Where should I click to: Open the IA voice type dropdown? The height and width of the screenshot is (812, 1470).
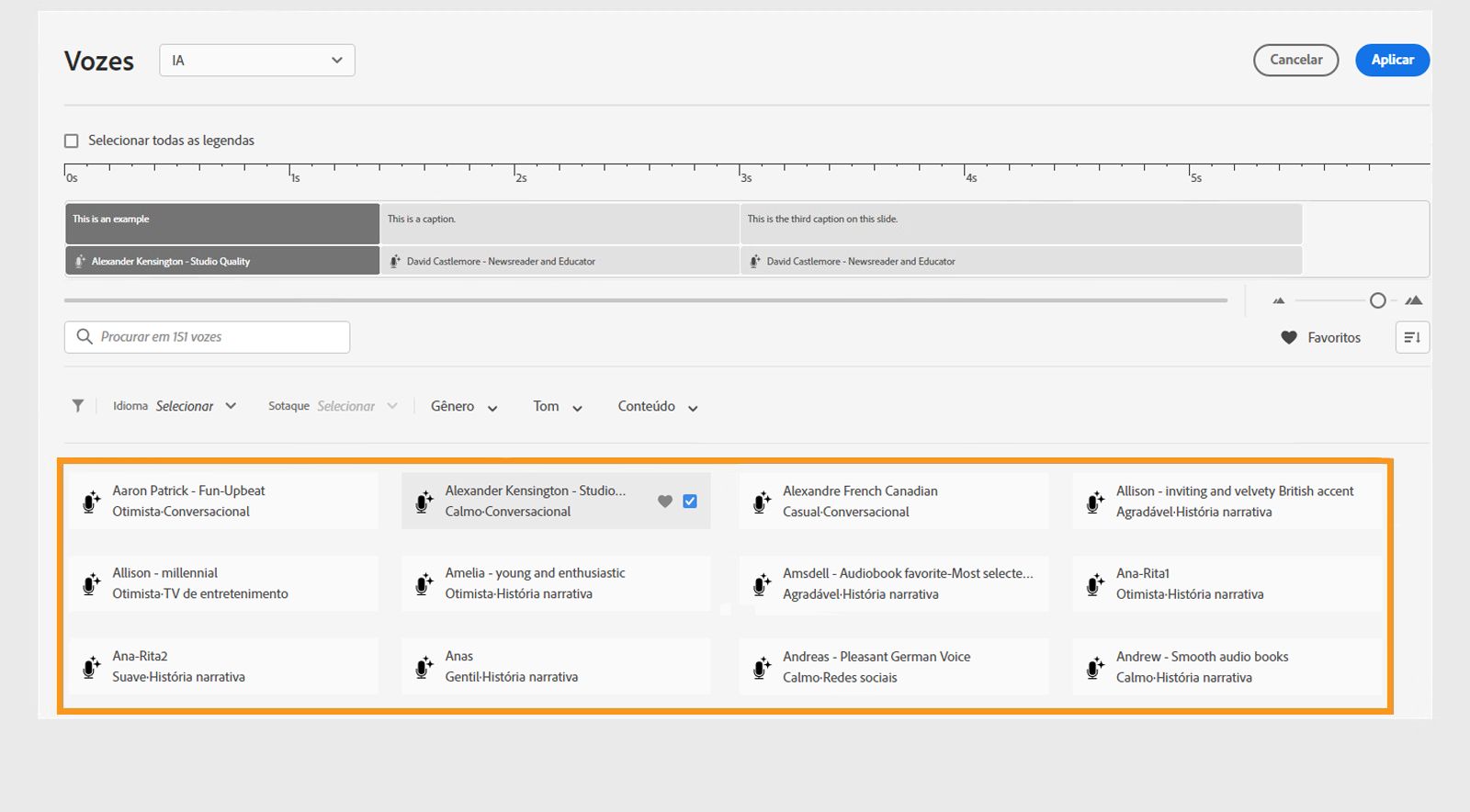pos(257,61)
